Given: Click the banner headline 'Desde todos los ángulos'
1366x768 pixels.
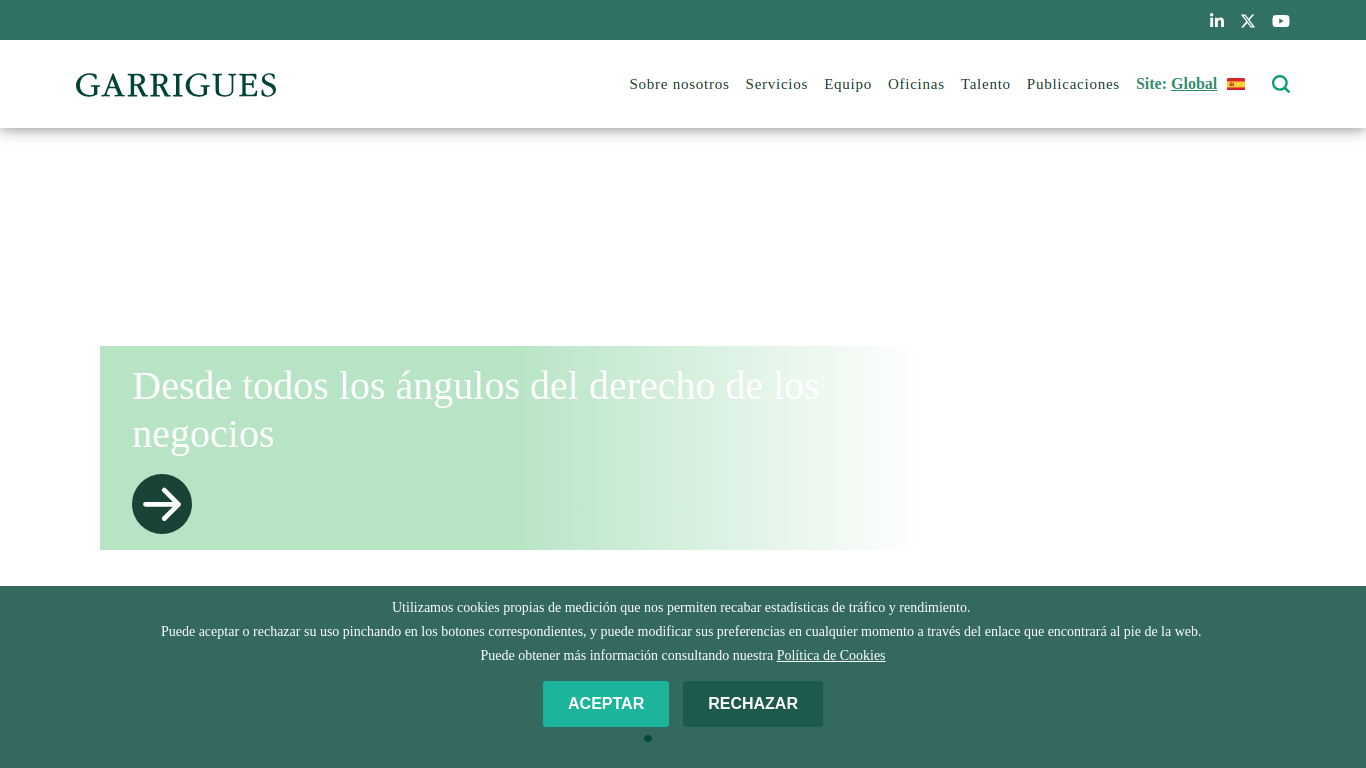Looking at the screenshot, I should (476, 410).
